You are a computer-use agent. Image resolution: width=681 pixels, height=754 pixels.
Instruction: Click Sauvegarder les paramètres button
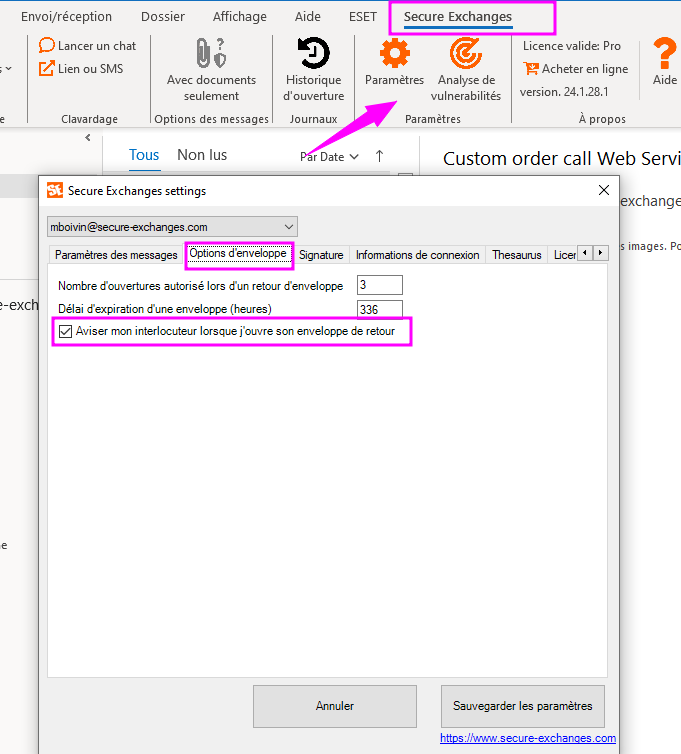522,706
